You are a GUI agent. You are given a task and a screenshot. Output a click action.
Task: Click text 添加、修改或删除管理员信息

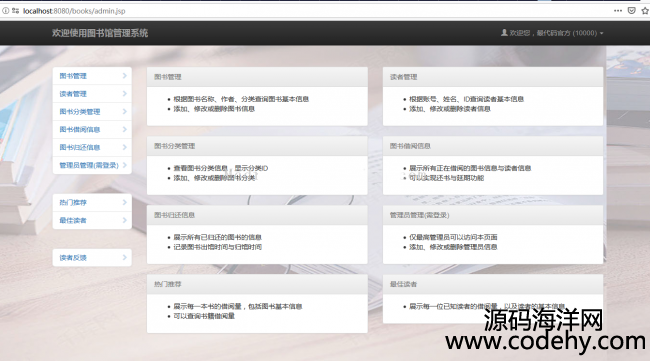[453, 247]
